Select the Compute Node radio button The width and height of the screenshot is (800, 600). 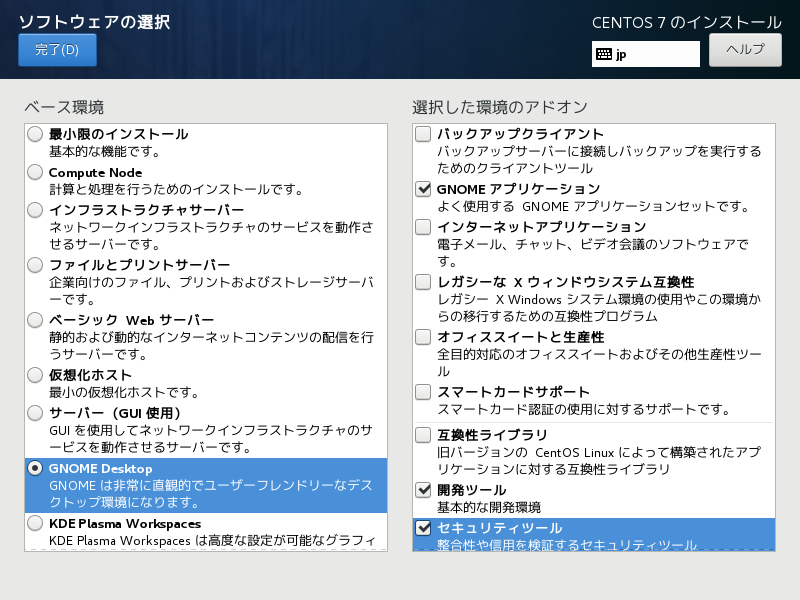(x=35, y=172)
